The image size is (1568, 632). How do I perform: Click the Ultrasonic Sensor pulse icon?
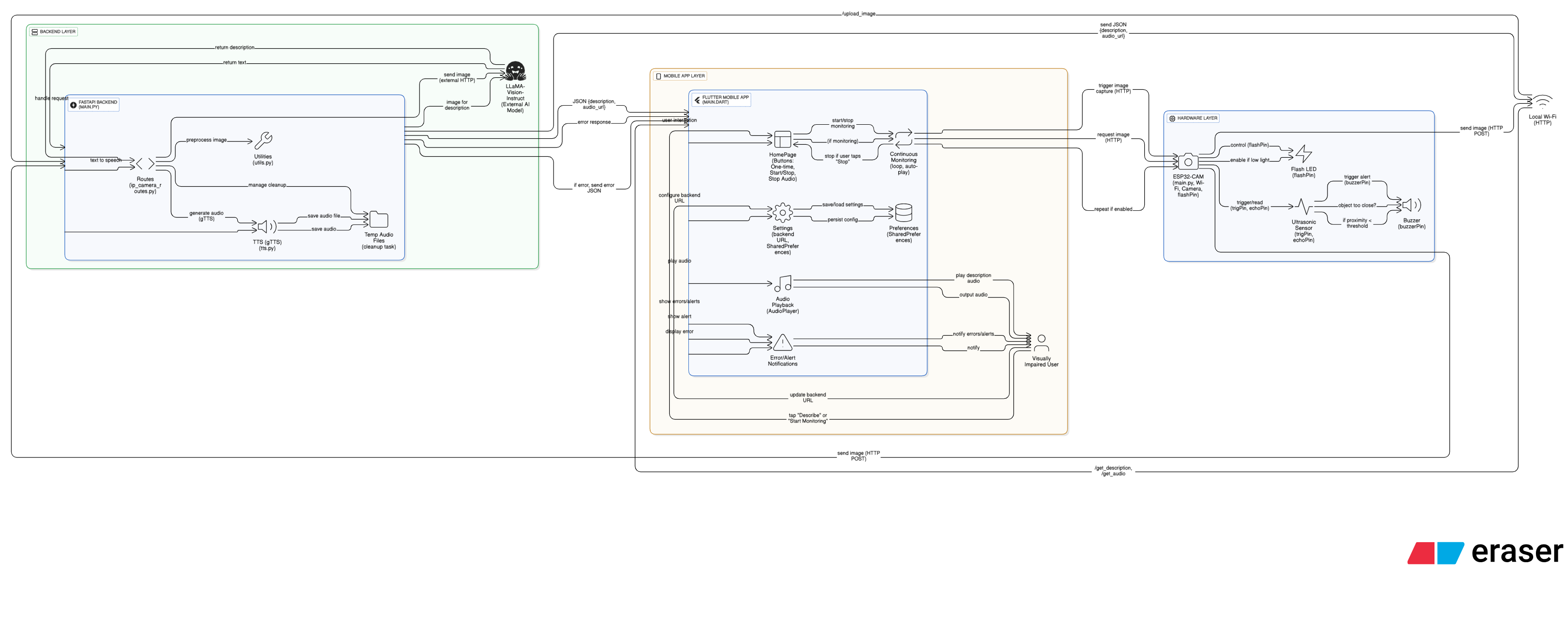(x=1303, y=207)
